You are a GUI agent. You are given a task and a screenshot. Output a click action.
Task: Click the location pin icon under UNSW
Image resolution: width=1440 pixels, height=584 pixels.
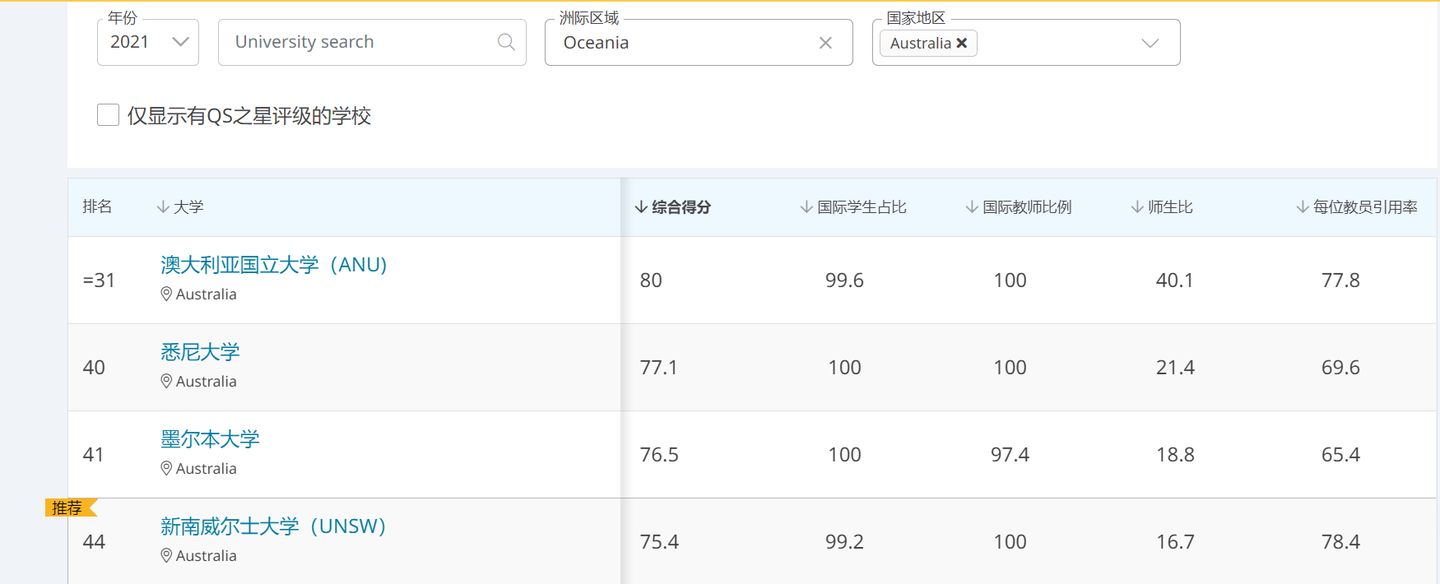point(166,555)
